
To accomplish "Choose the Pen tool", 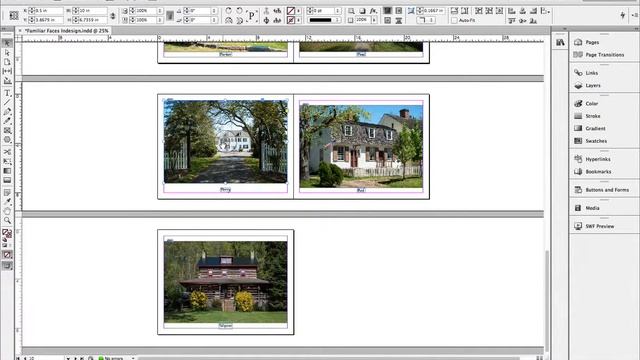I will 7,111.
